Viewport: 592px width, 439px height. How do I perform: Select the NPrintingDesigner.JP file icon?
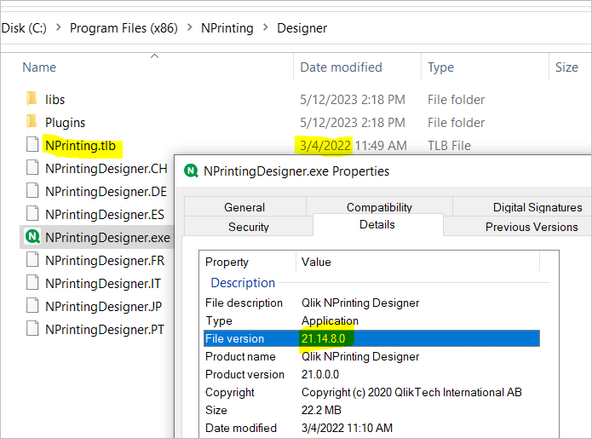tap(32, 306)
